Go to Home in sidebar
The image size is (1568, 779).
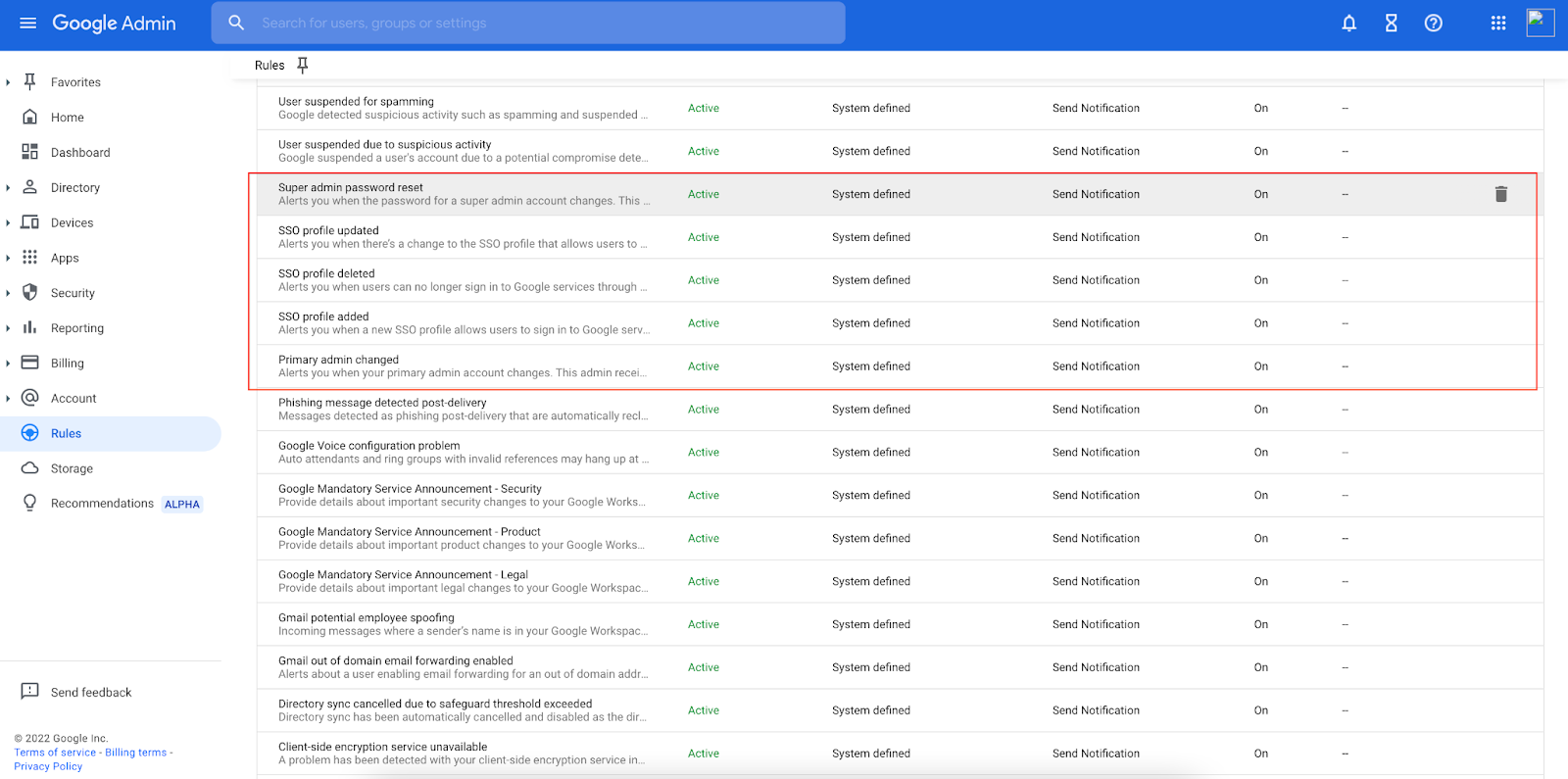68,118
